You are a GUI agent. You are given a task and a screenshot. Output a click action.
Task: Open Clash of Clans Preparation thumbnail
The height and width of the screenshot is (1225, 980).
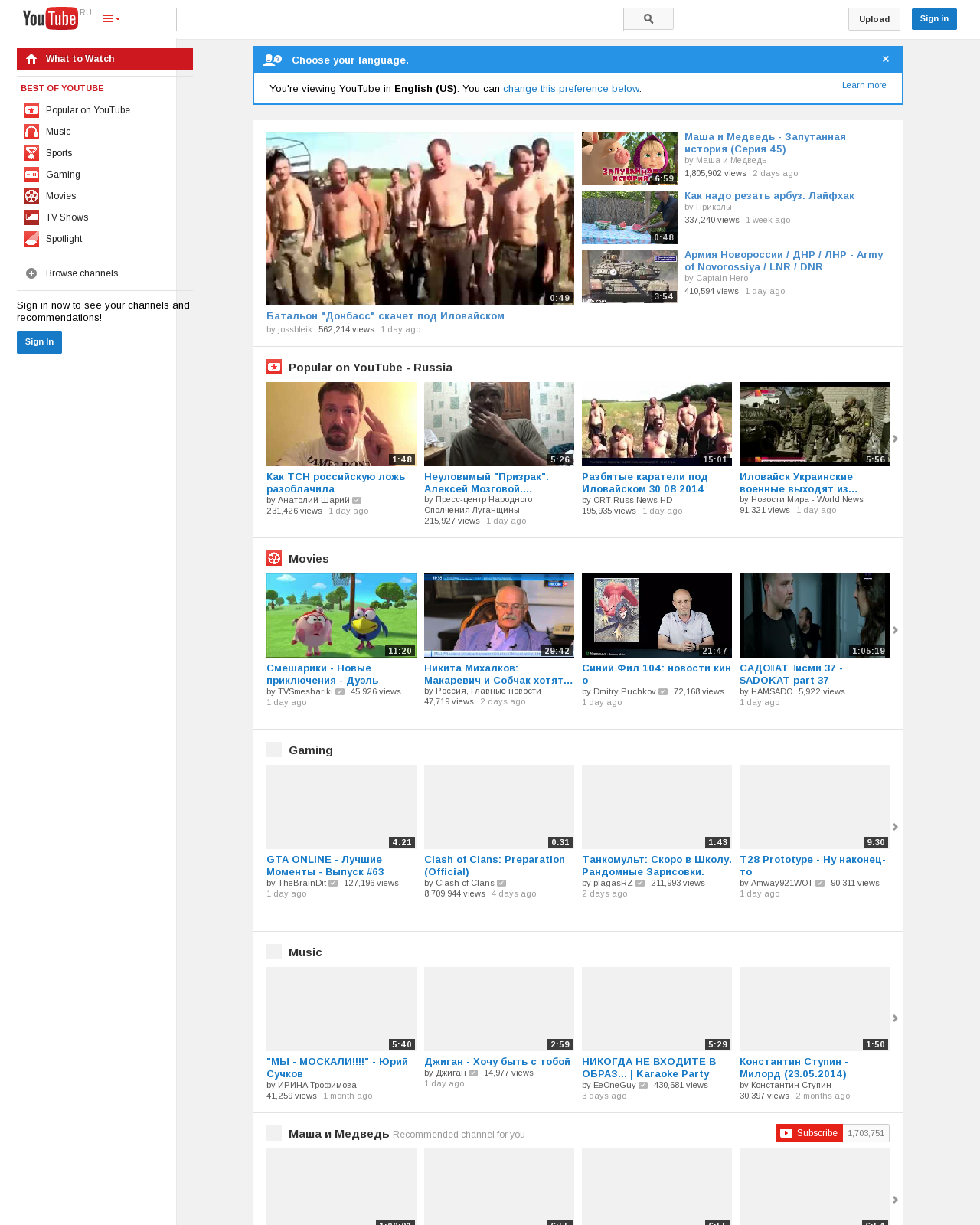click(x=499, y=807)
